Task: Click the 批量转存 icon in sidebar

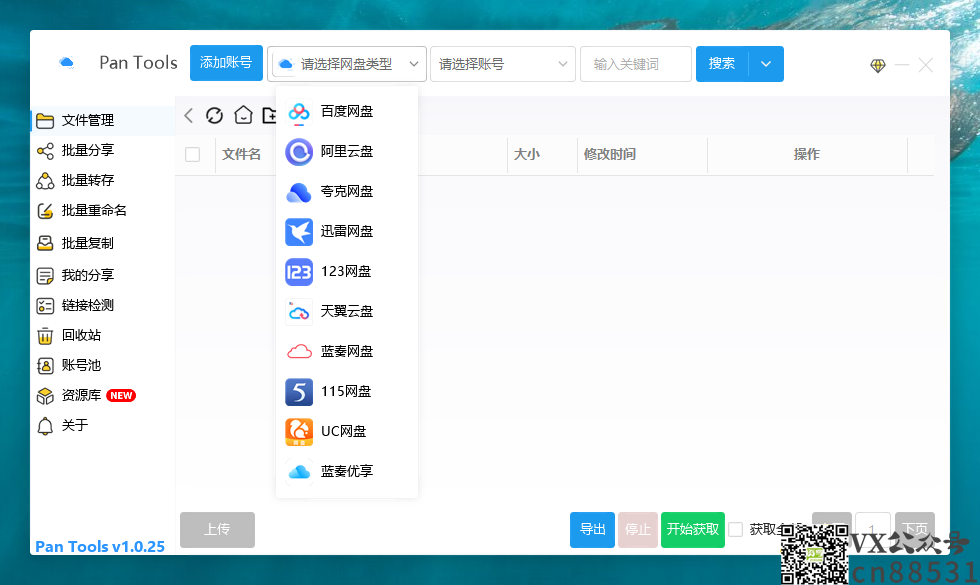Action: [45, 181]
